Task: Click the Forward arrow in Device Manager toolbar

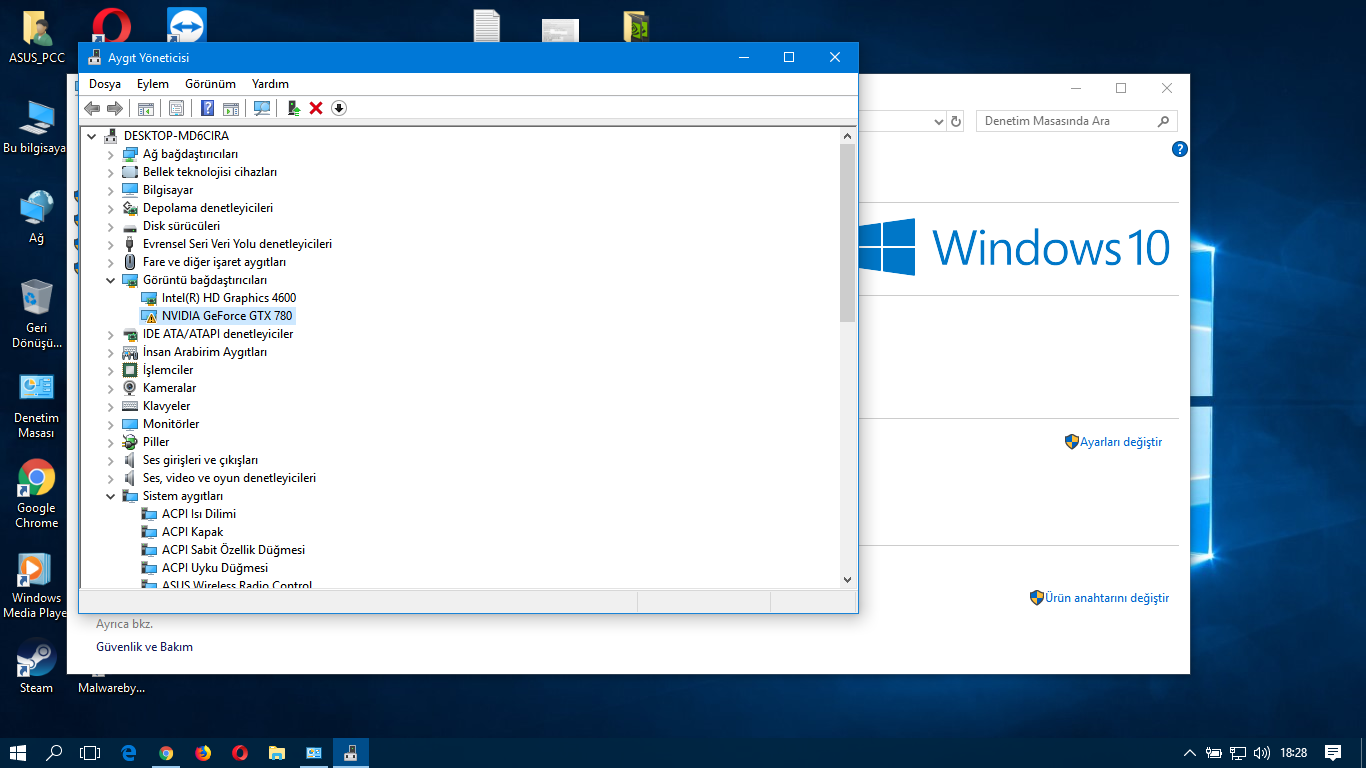Action: click(115, 108)
